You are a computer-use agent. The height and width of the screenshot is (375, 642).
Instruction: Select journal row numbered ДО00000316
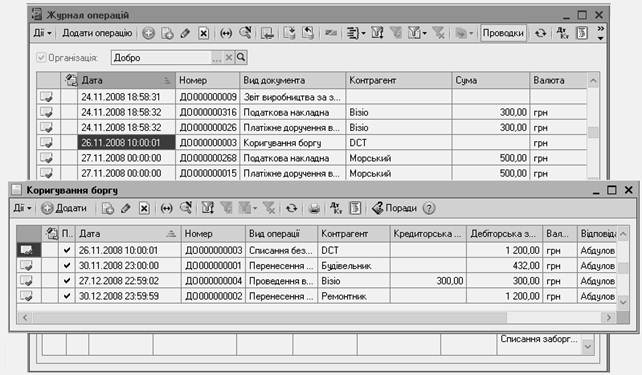click(x=312, y=112)
